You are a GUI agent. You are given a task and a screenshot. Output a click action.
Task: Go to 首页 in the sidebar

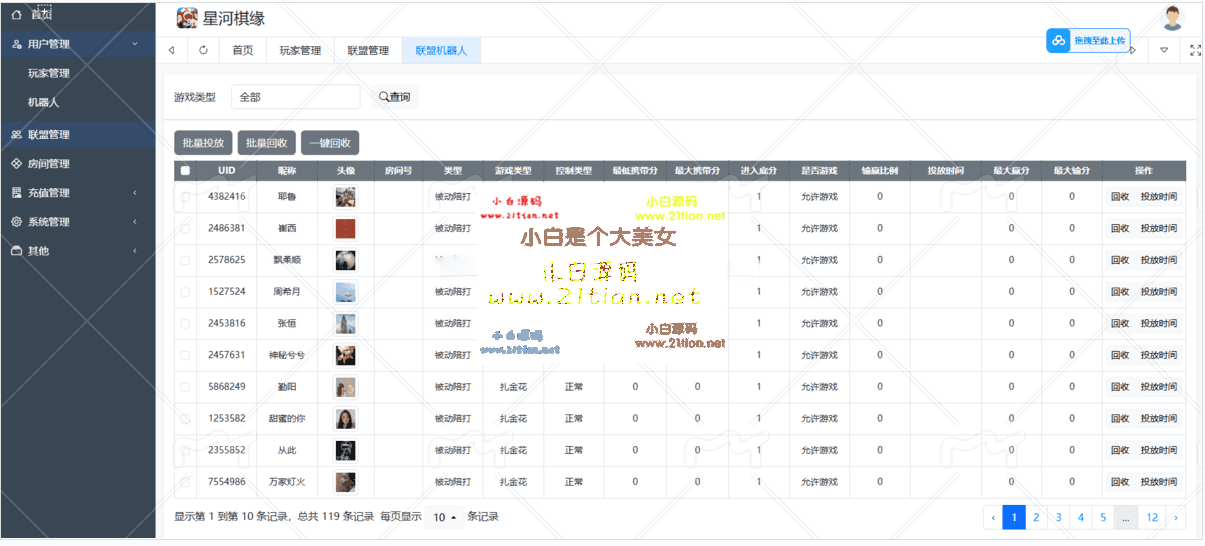click(x=40, y=15)
